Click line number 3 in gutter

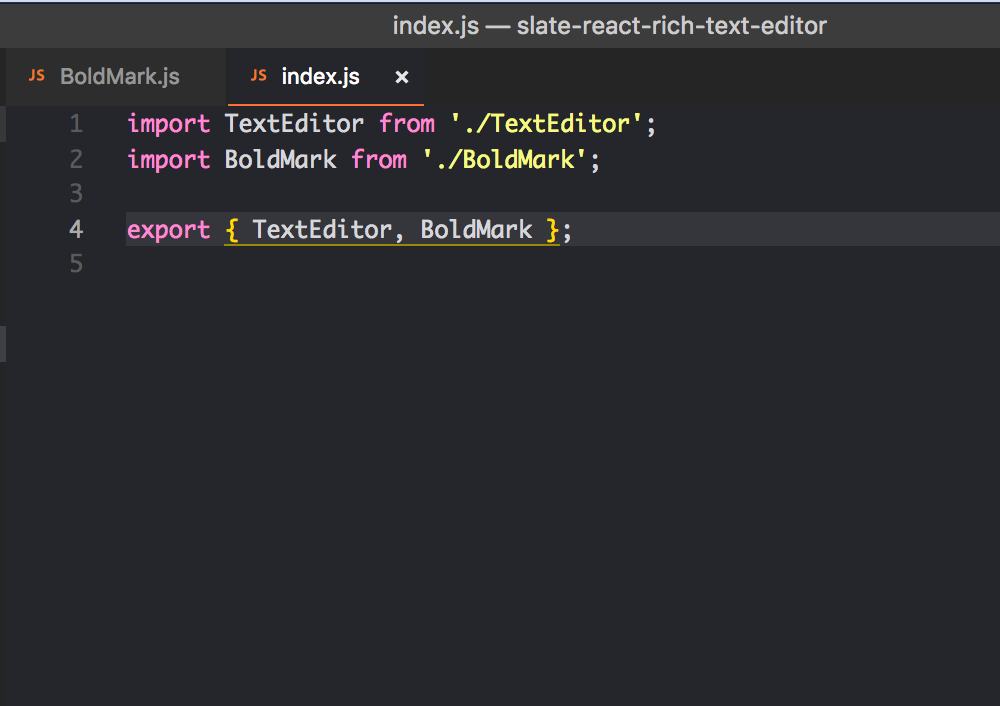point(77,193)
